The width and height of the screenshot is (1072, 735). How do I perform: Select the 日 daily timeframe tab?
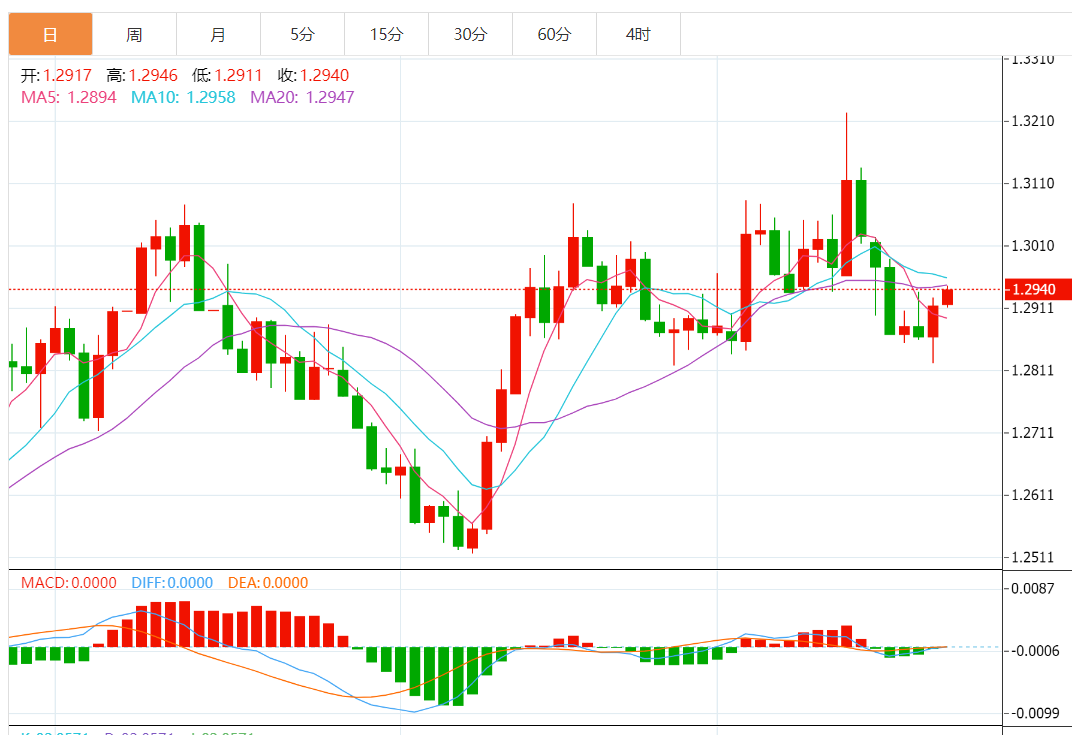51,34
